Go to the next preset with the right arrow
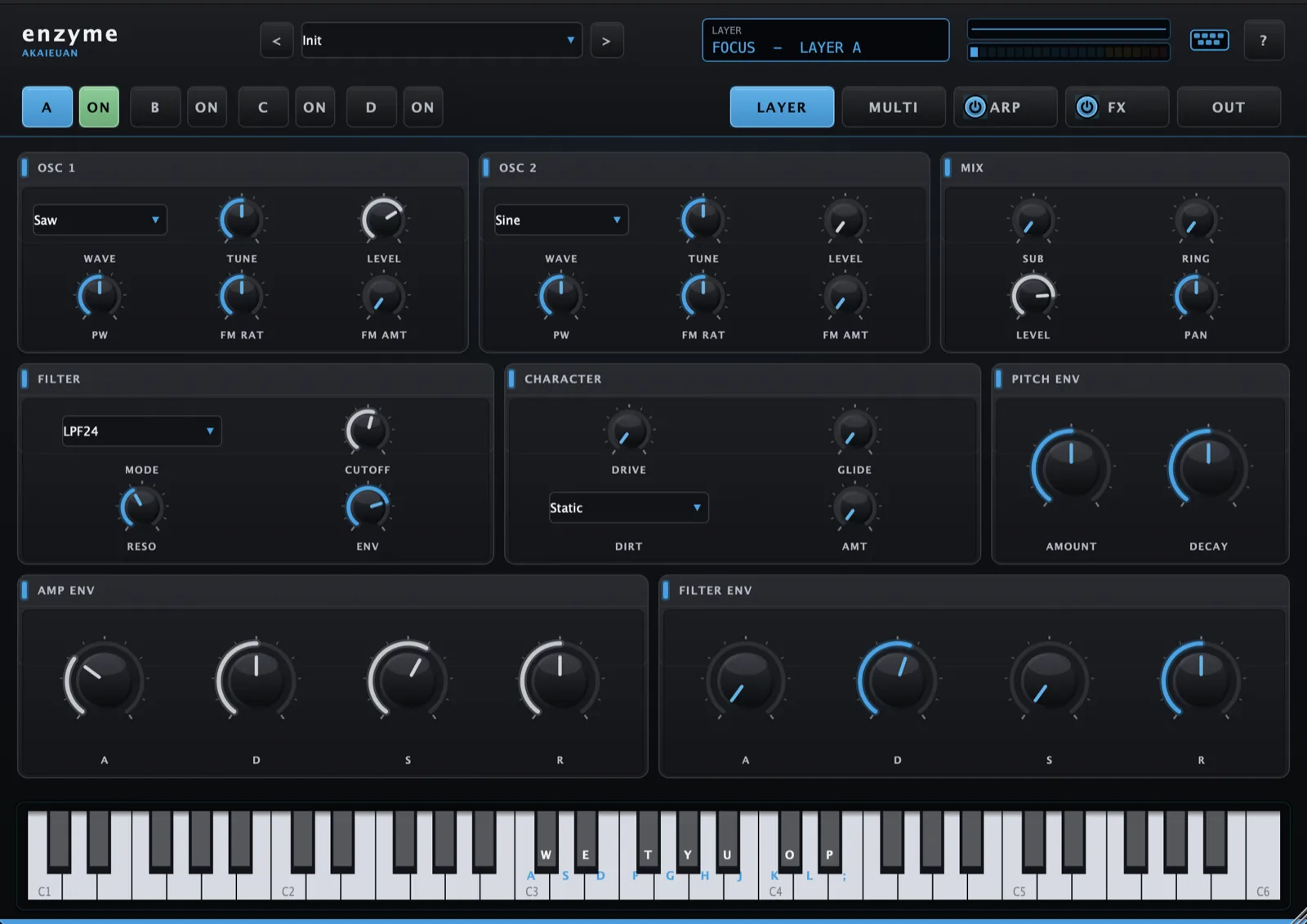1307x924 pixels. click(606, 41)
